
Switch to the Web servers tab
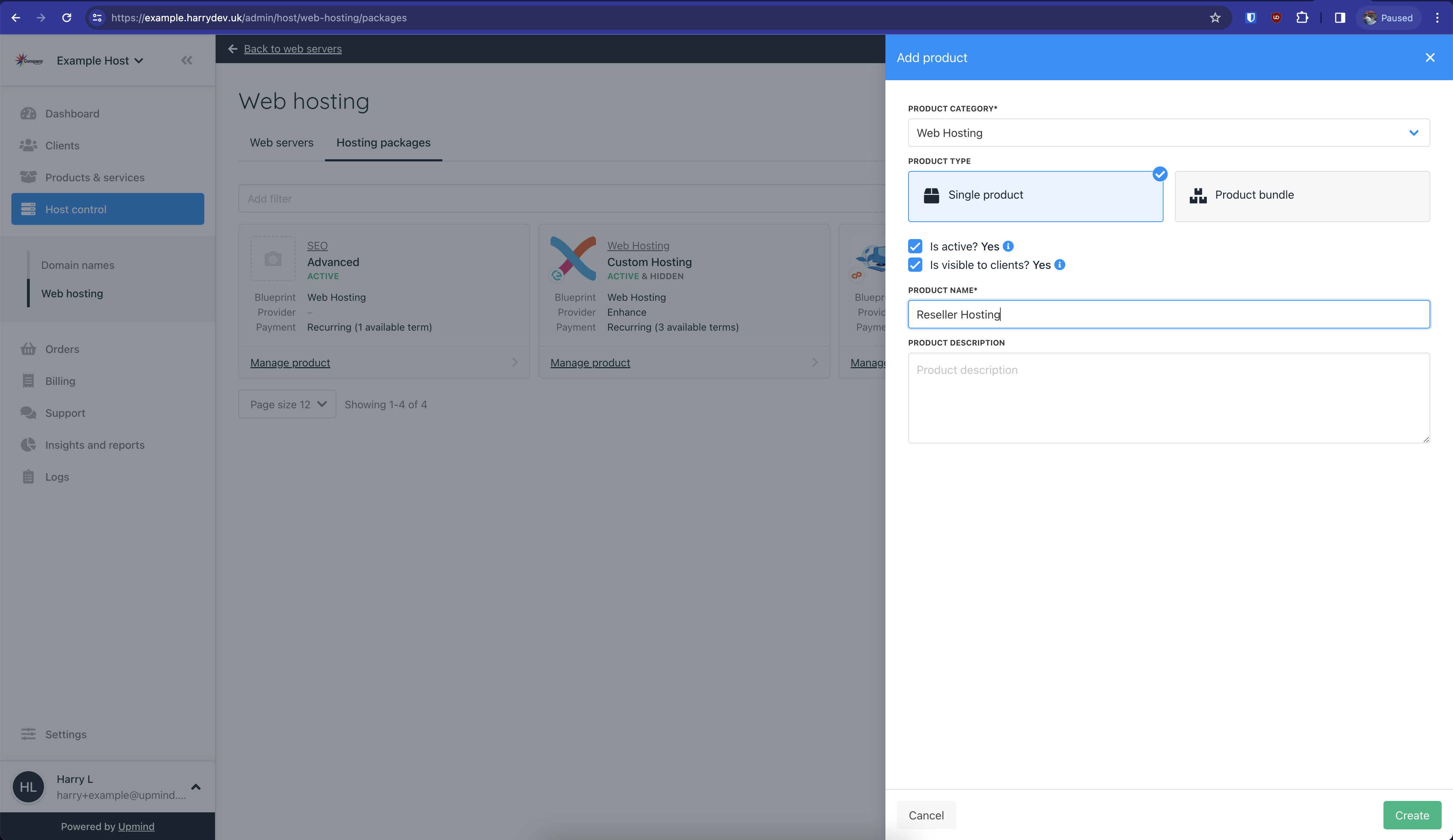[281, 142]
